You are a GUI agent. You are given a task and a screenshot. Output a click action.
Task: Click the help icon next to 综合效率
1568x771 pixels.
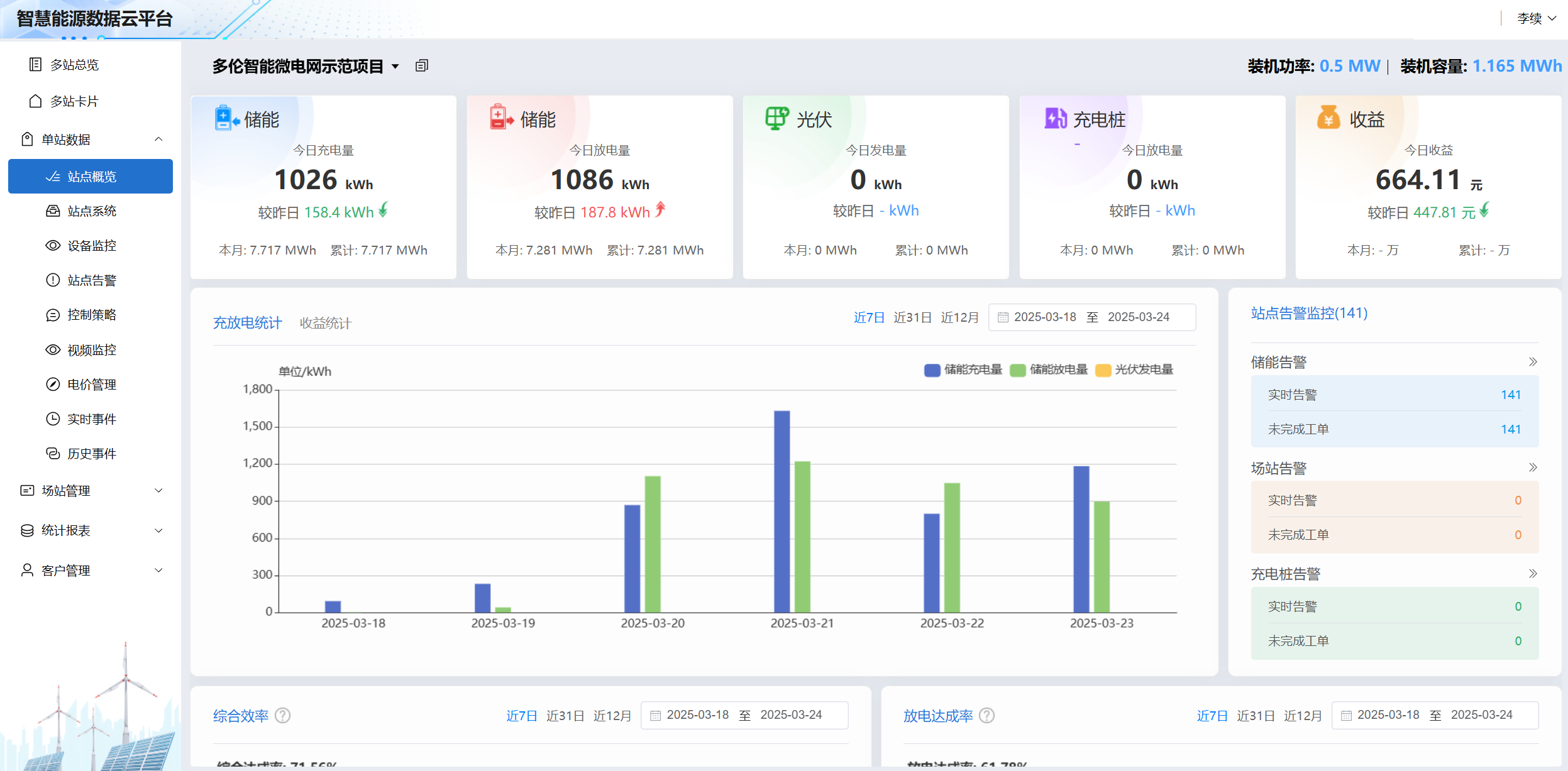[x=283, y=716]
